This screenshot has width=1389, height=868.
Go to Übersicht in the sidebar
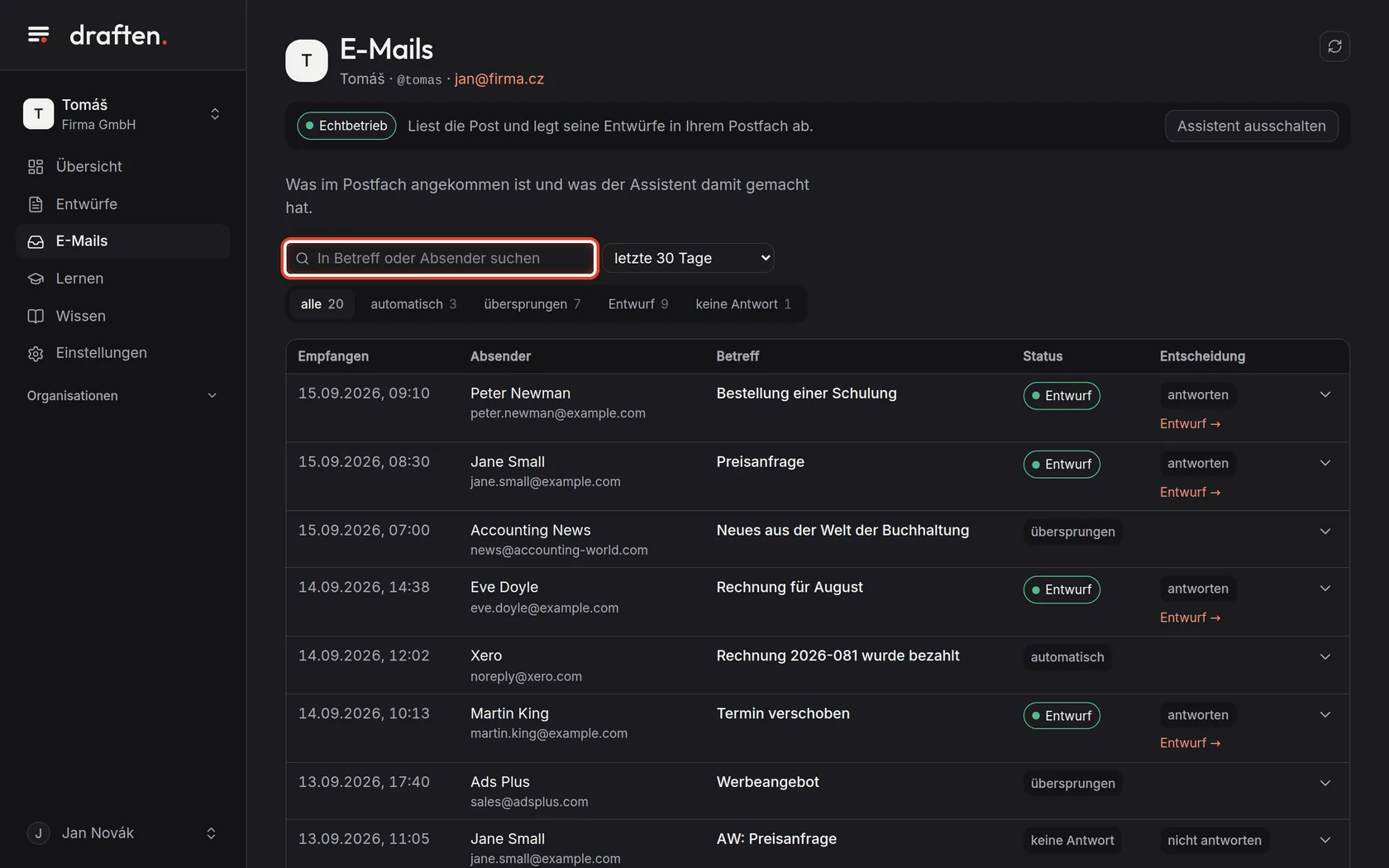(x=123, y=167)
